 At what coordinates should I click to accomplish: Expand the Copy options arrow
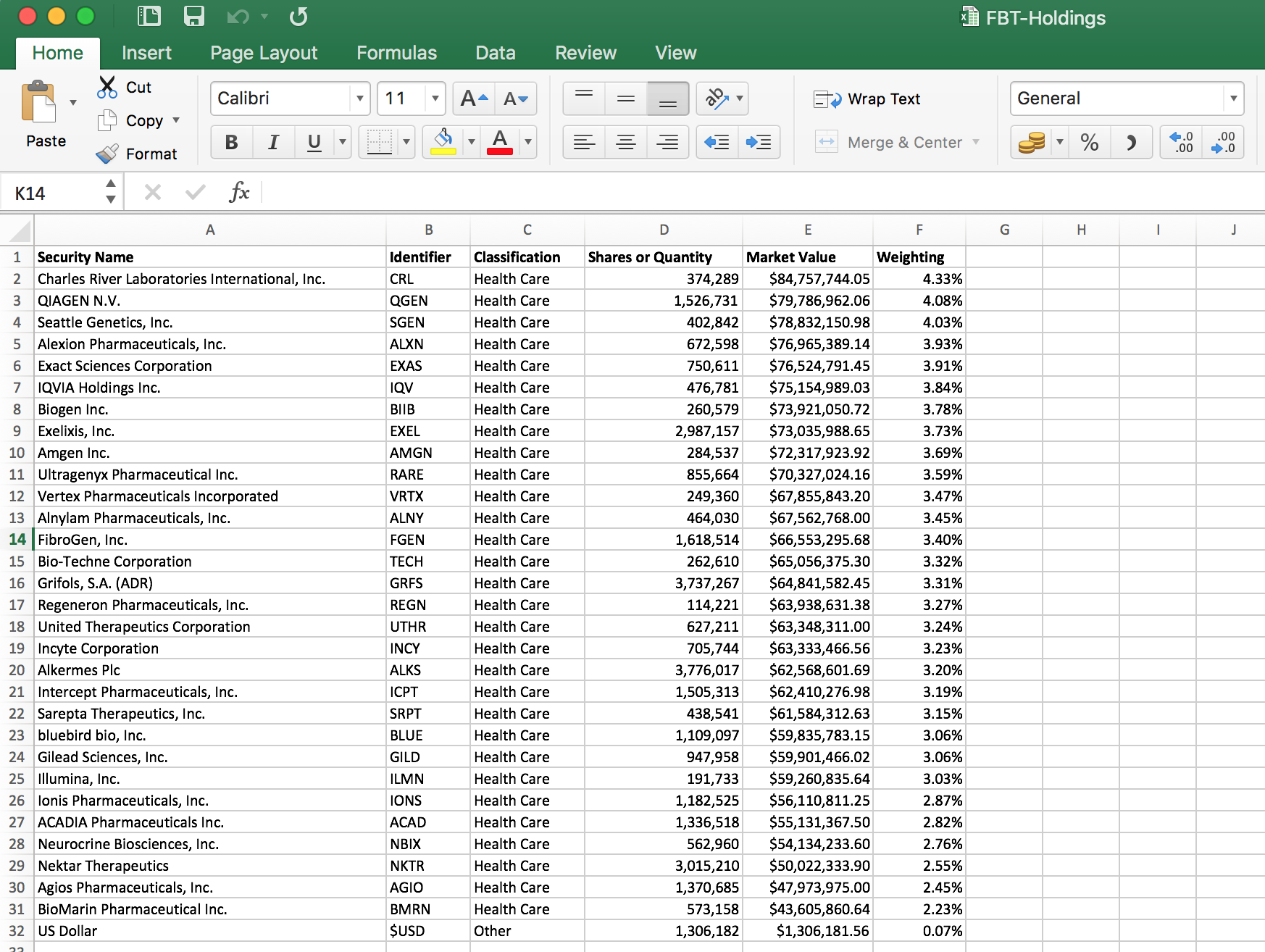(x=176, y=120)
